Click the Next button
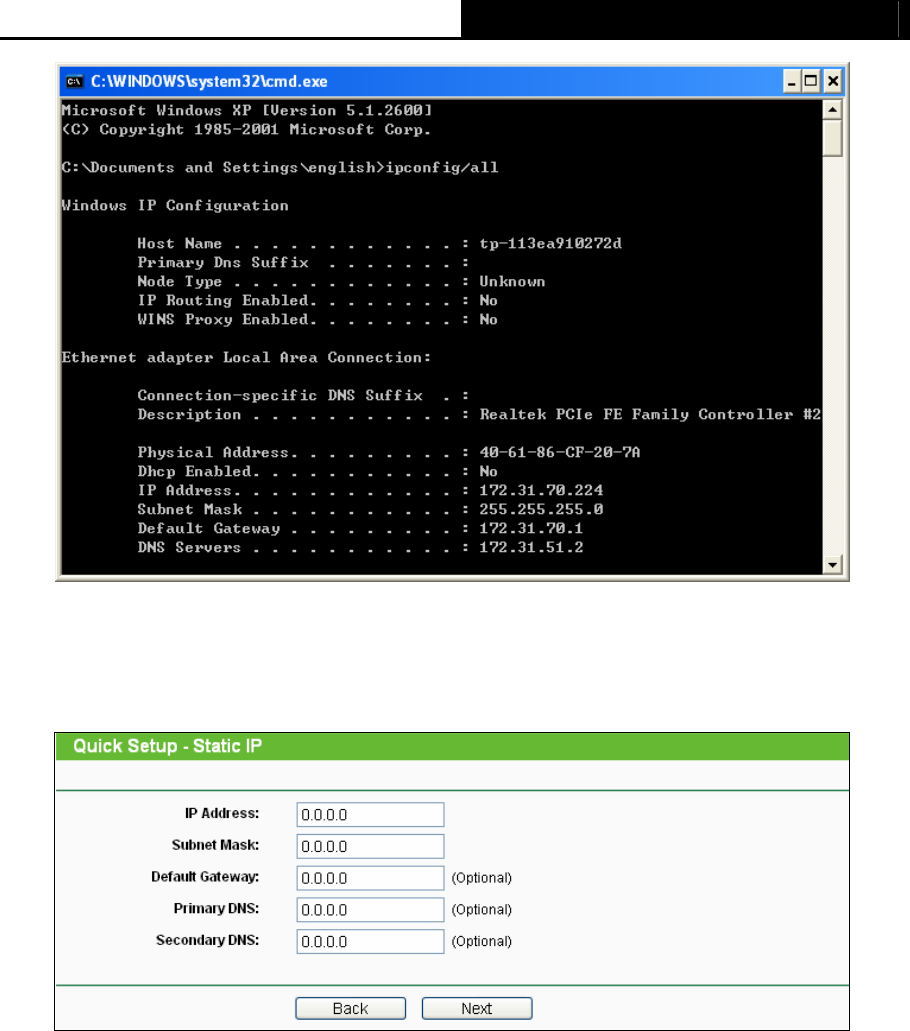Viewport: 910px width, 1031px height. (x=477, y=1008)
